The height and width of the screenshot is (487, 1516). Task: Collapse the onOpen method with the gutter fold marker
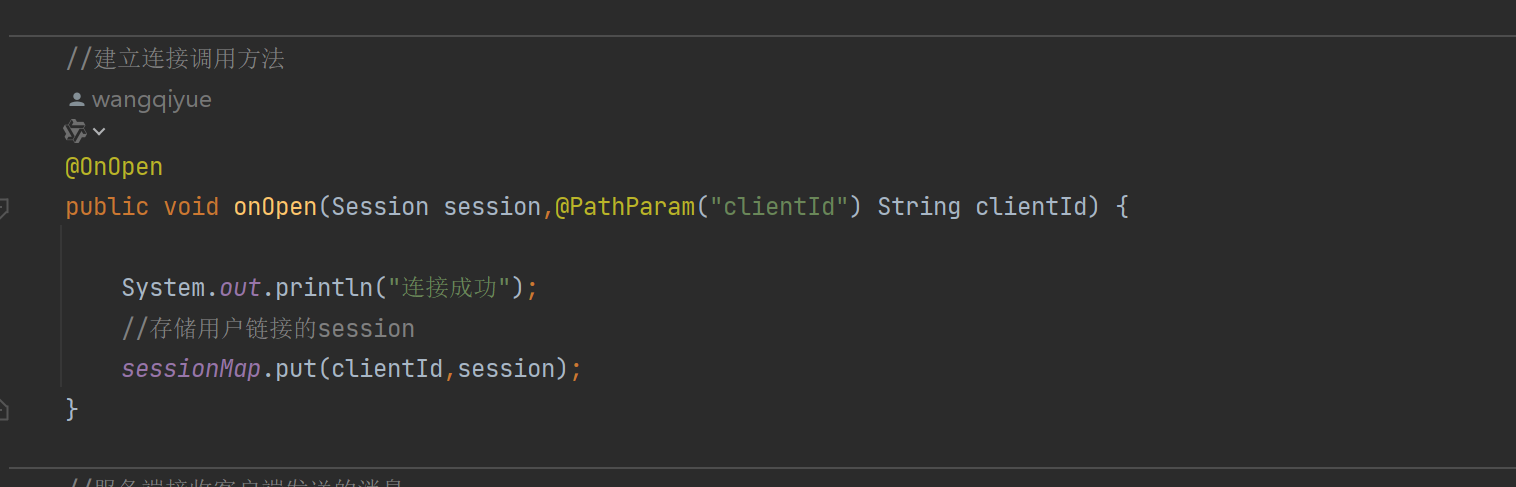[3, 208]
